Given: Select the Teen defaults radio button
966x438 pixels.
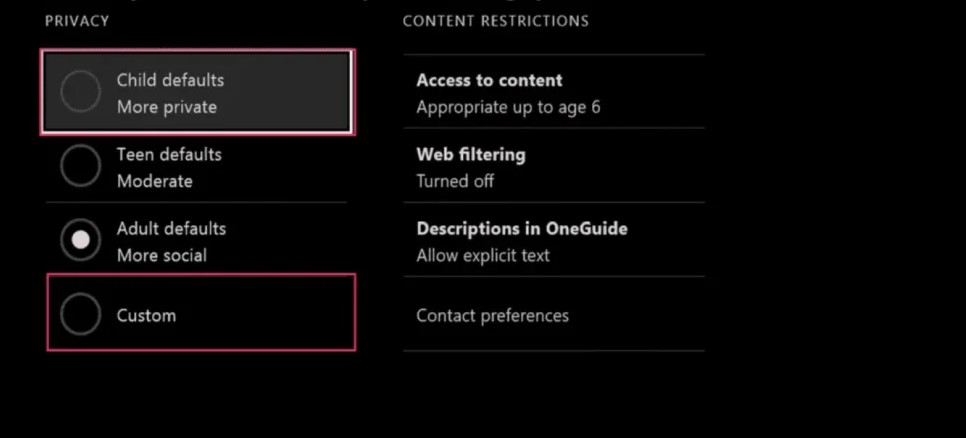Looking at the screenshot, I should [x=81, y=166].
